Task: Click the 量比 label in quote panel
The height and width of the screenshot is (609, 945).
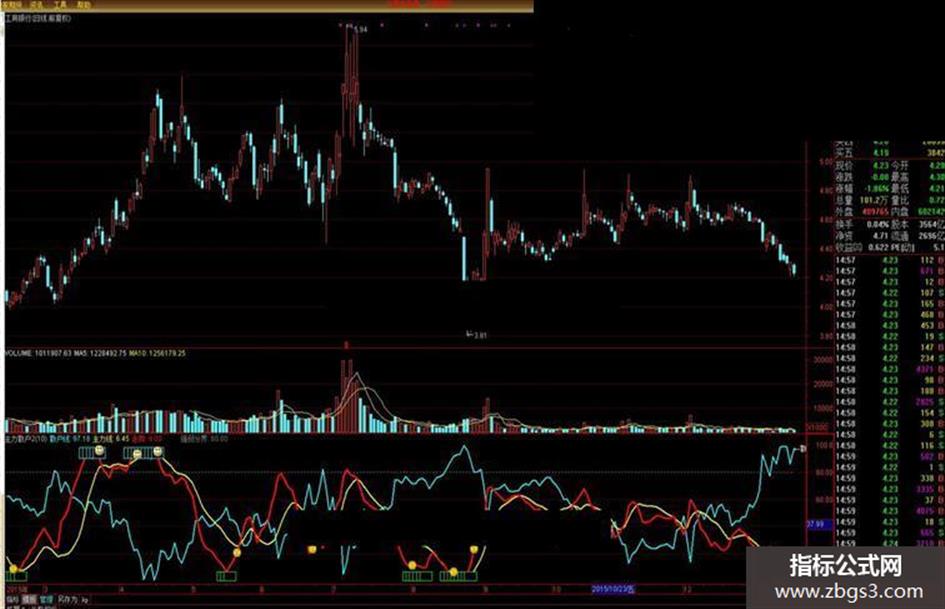Action: [900, 200]
